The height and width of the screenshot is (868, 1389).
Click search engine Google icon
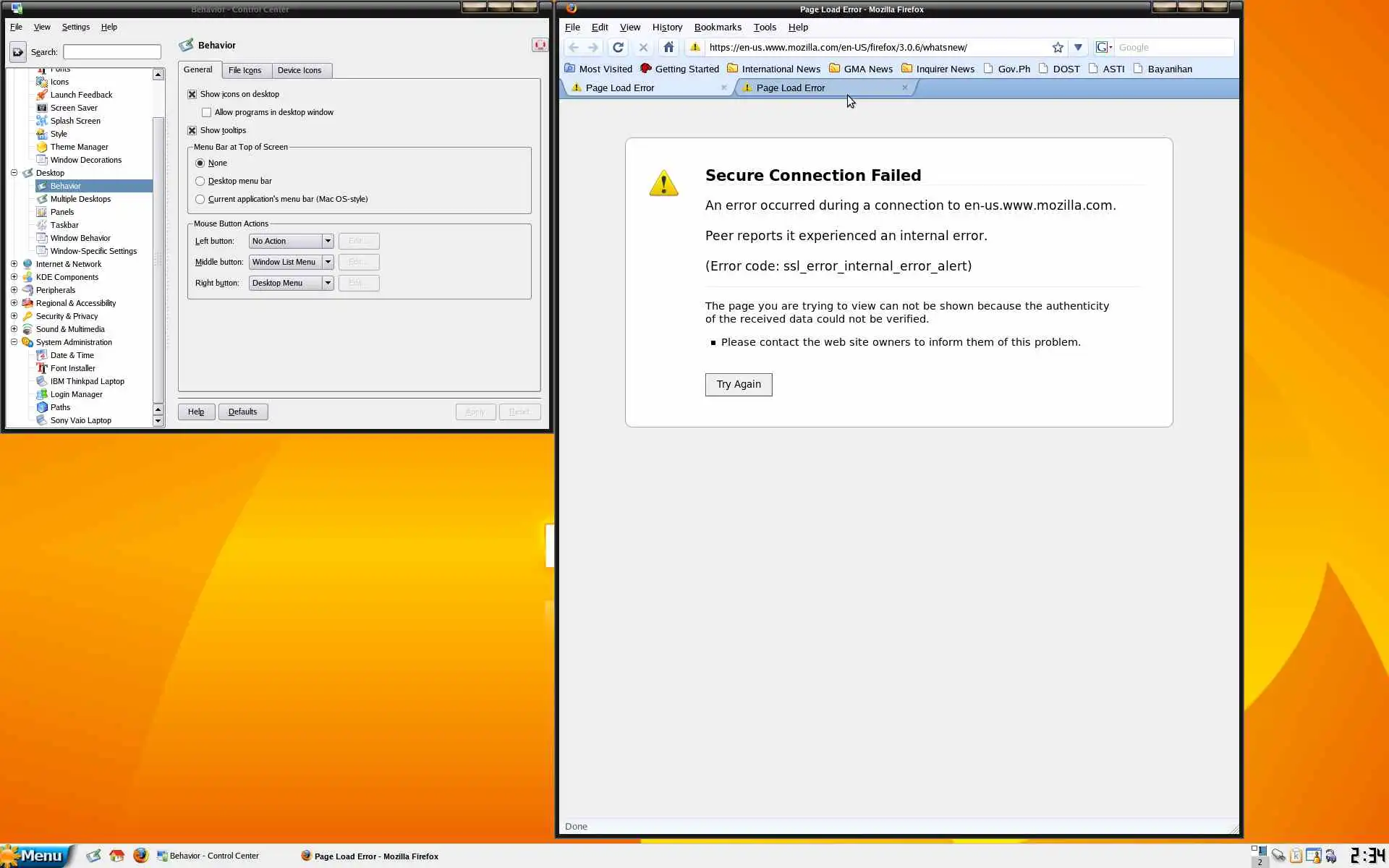tap(1103, 48)
